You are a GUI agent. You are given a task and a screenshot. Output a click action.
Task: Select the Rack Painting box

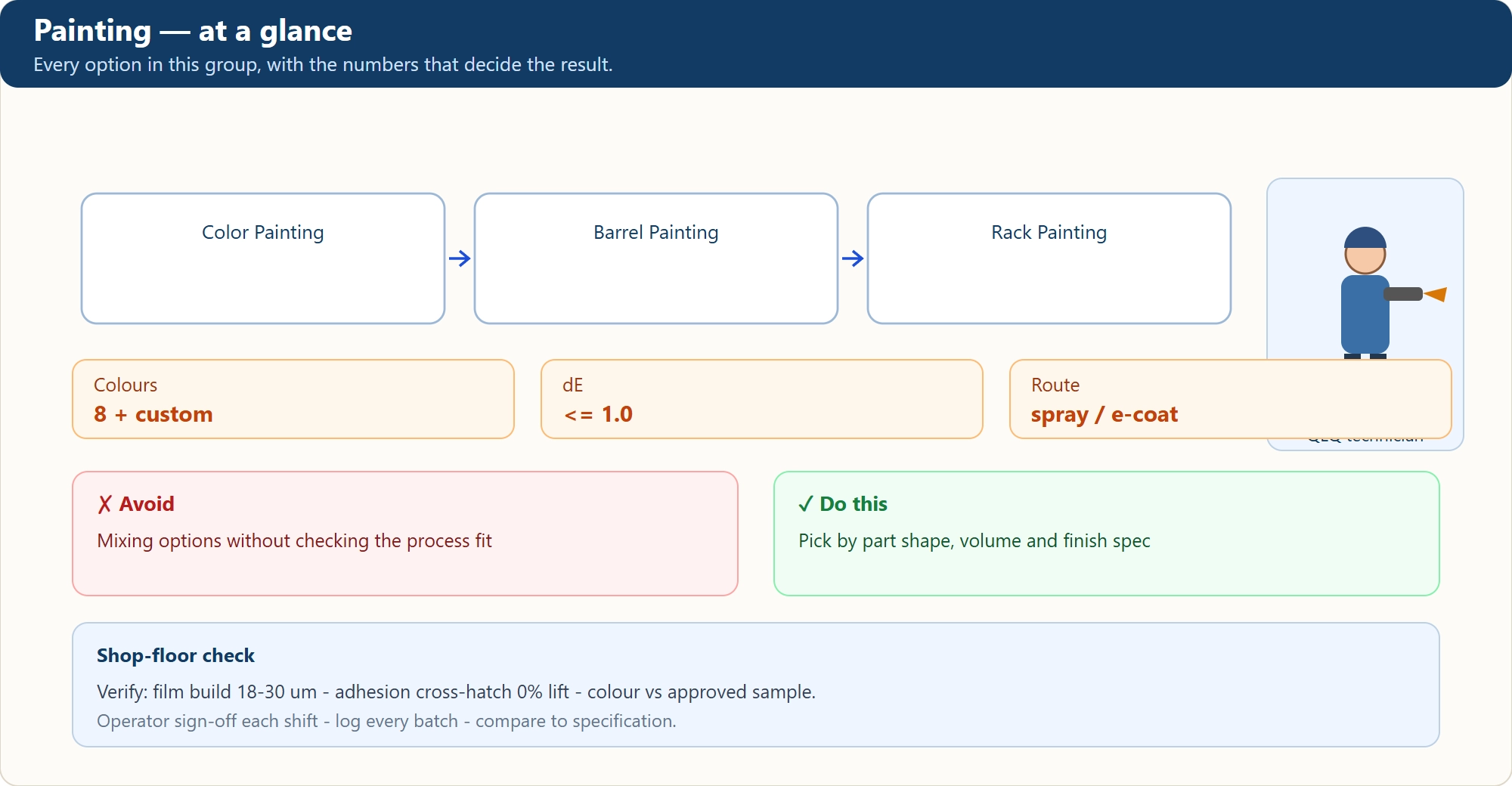coord(1049,258)
